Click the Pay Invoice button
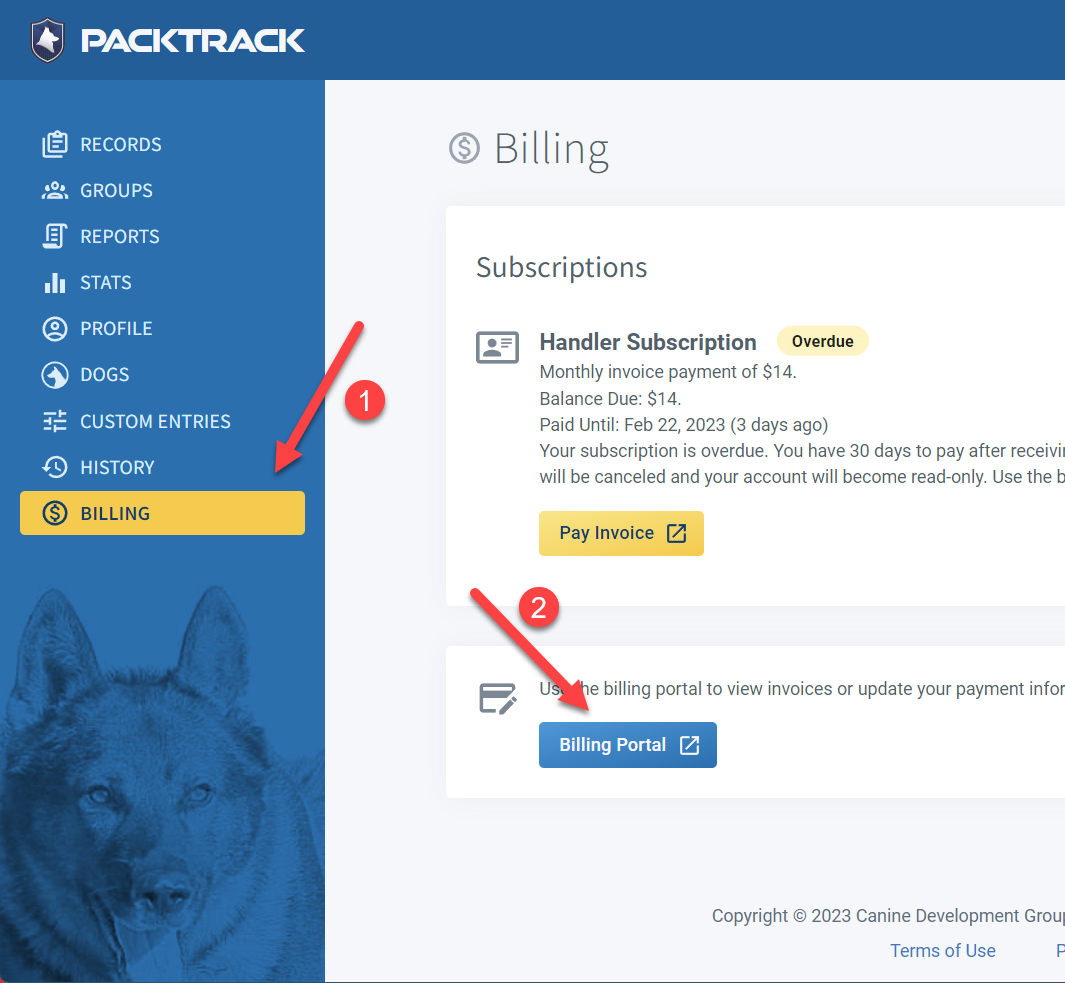 tap(621, 533)
